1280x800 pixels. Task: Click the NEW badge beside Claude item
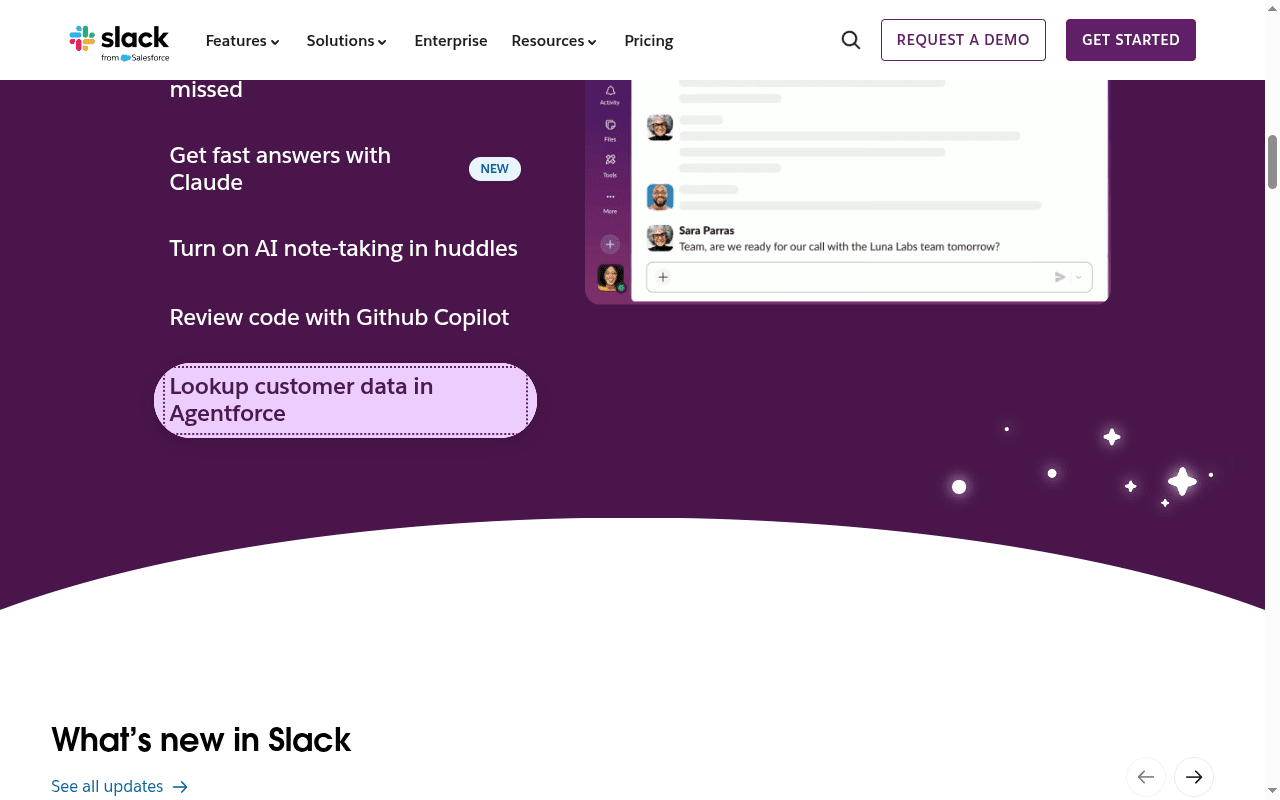click(495, 169)
